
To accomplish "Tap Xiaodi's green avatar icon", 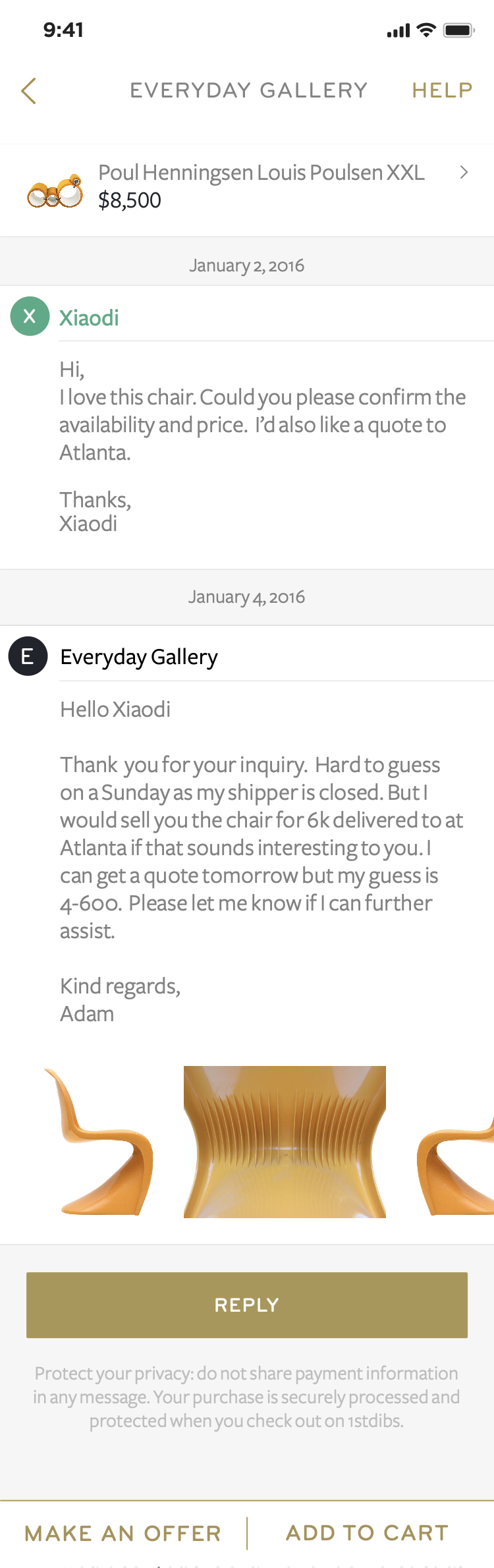I will point(30,316).
